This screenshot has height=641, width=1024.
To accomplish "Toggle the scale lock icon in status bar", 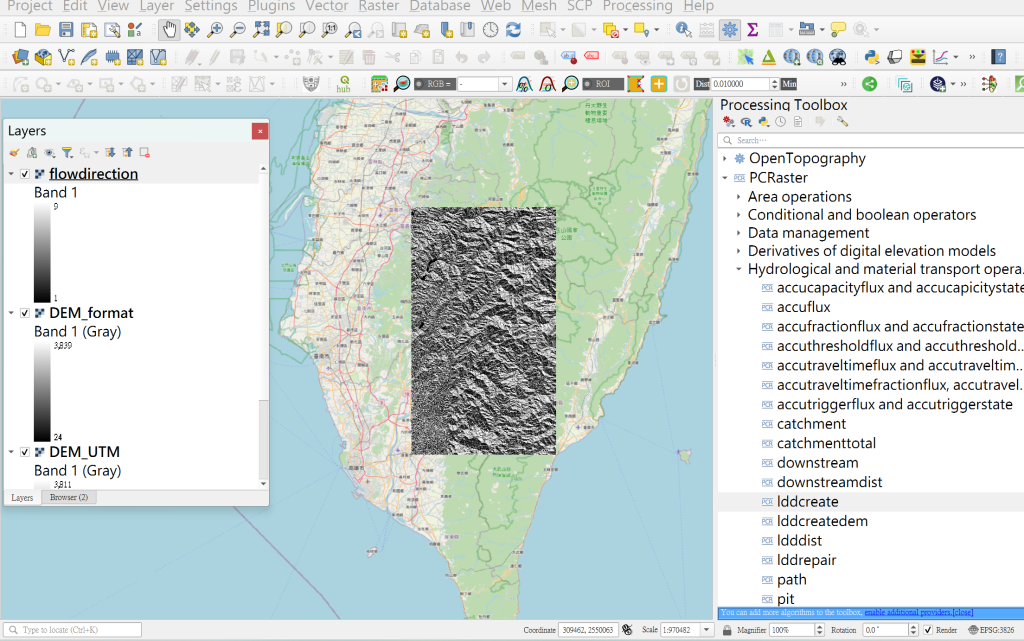I will coord(727,630).
